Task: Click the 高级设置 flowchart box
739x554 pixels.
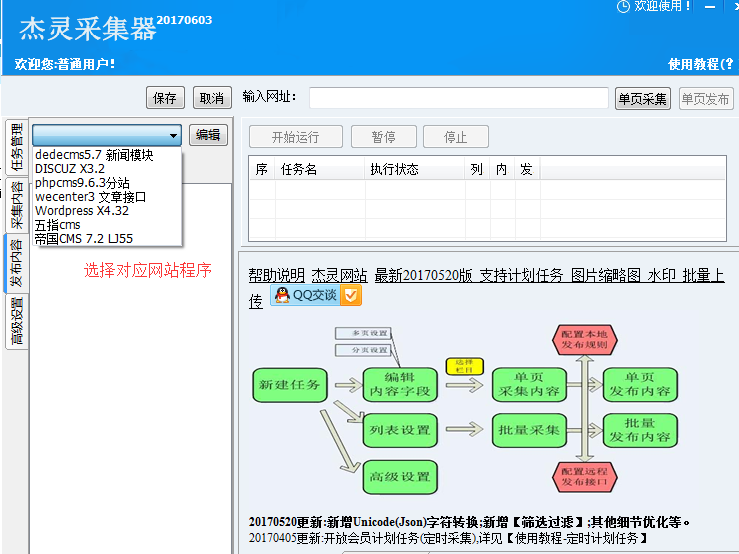Action: click(400, 477)
